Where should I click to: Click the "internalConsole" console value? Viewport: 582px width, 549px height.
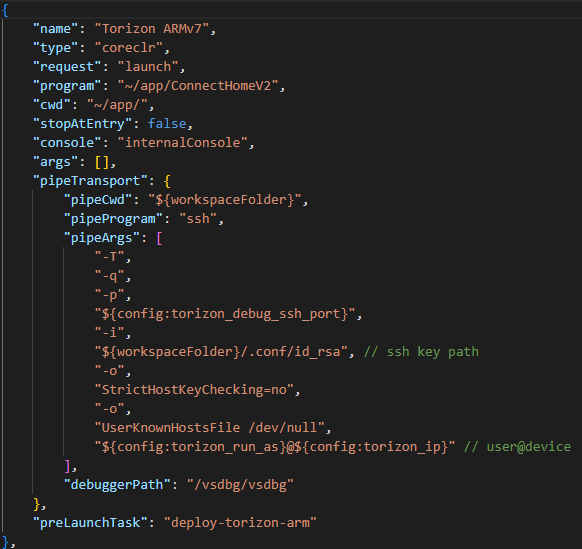[x=182, y=143]
